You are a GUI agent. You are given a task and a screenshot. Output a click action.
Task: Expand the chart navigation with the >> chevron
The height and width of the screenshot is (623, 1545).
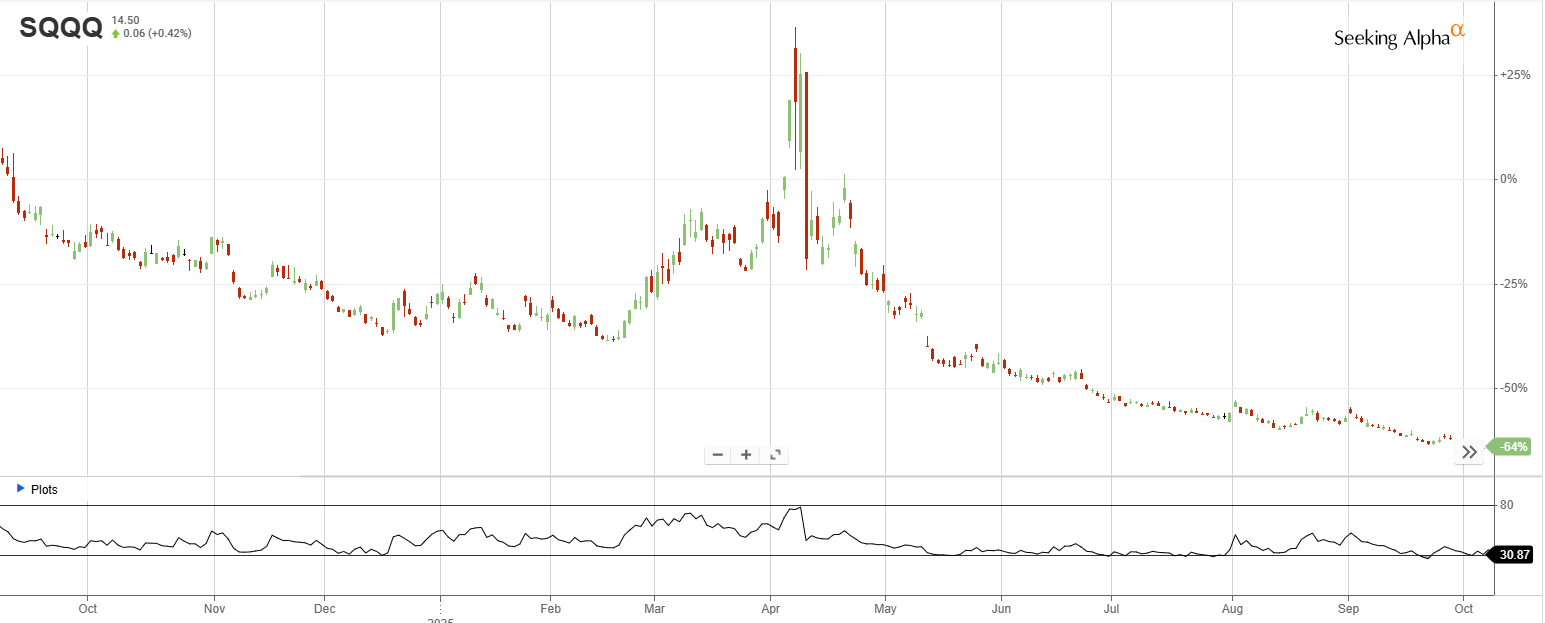point(1469,452)
